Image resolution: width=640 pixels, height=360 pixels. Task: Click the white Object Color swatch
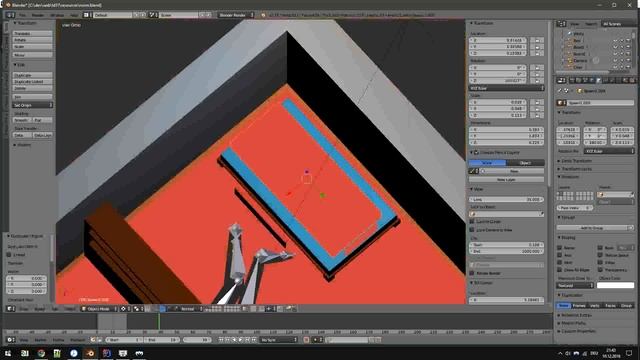point(616,285)
